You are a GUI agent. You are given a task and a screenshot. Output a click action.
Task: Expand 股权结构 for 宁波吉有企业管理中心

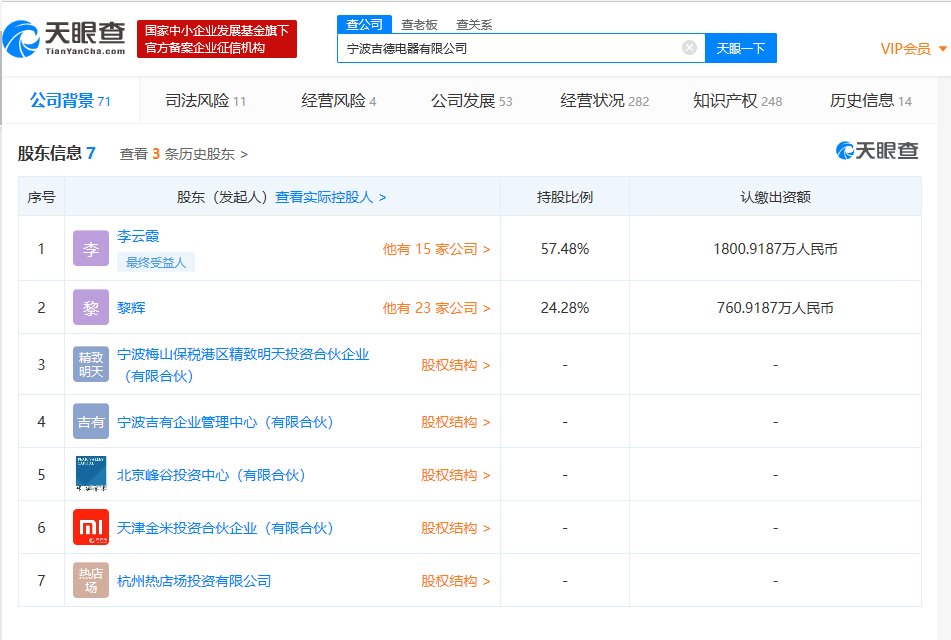(456, 422)
